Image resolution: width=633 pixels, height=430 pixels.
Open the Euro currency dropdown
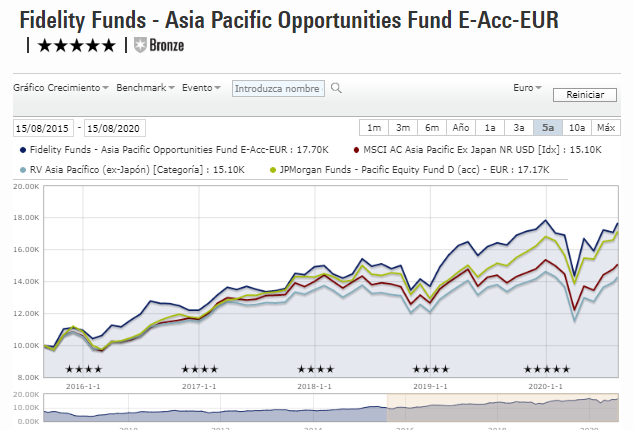tap(527, 88)
